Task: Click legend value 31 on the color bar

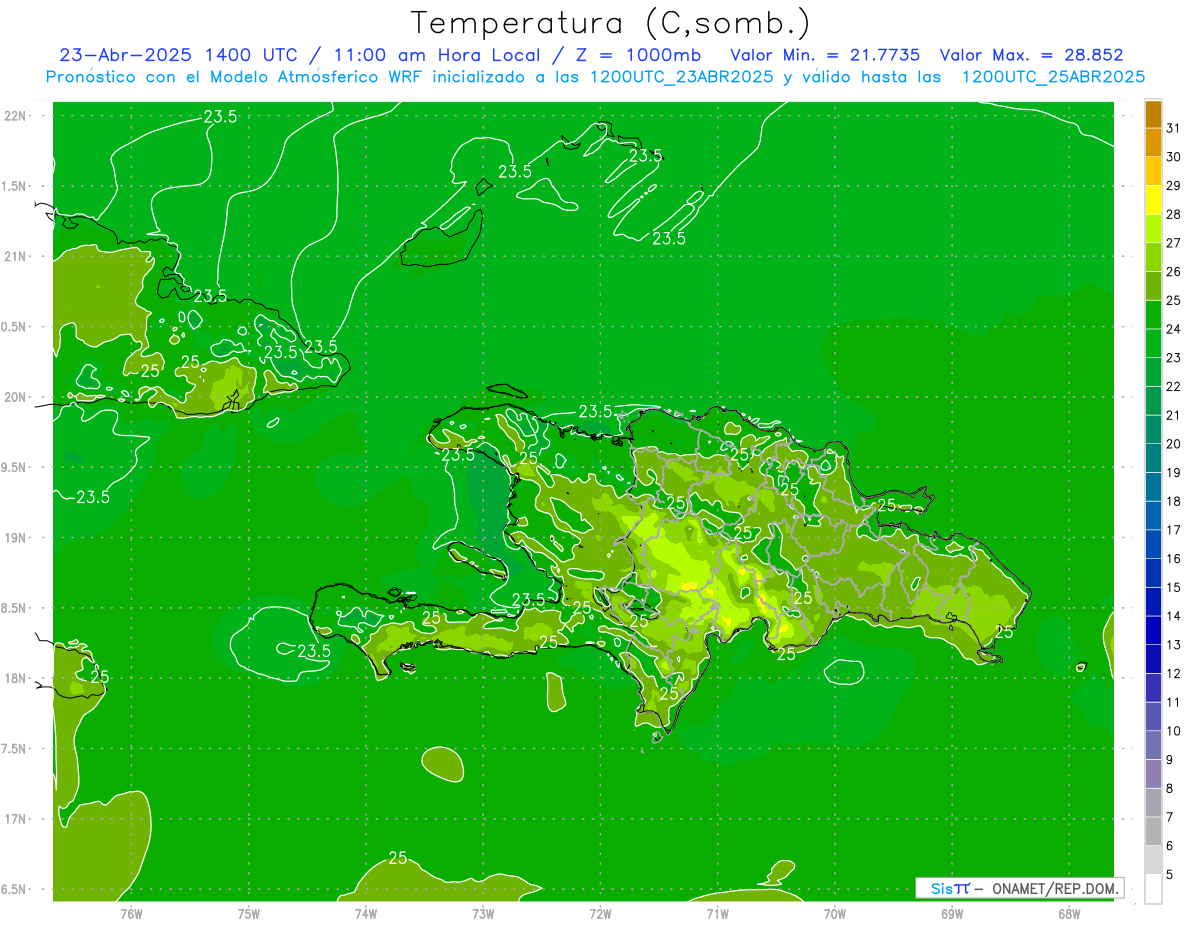Action: 1174,128
